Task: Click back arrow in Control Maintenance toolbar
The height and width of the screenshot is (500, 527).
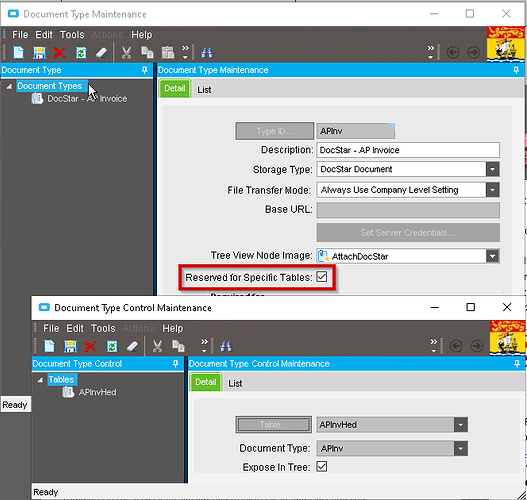Action: click(456, 346)
